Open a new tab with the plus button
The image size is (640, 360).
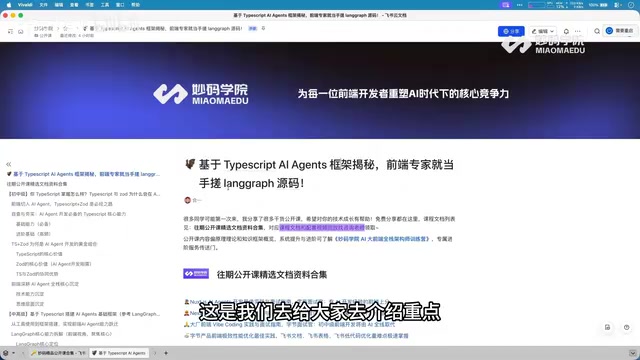coord(166,353)
